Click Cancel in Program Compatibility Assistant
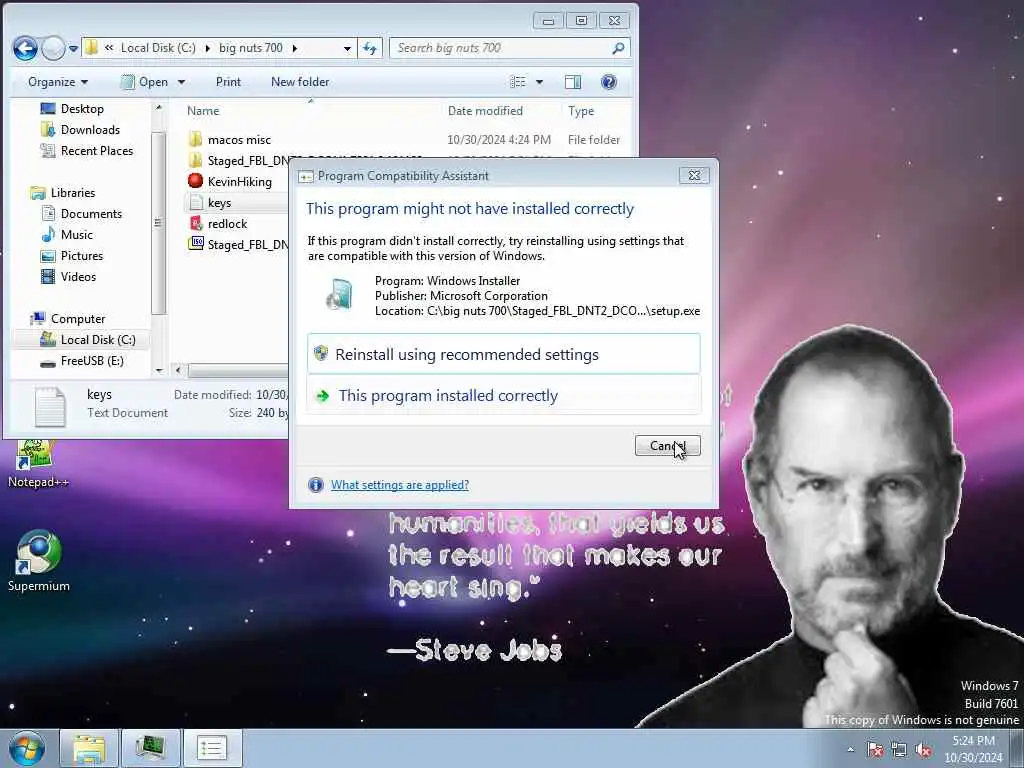This screenshot has height=768, width=1024. pos(667,445)
